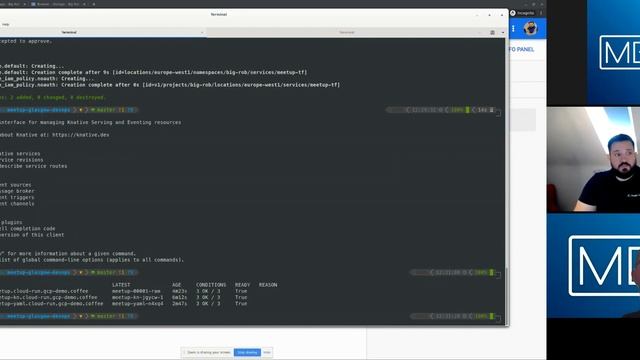Select the presenter's webcam video tile
Image resolution: width=640 pixels, height=360 pixels.
(593, 160)
